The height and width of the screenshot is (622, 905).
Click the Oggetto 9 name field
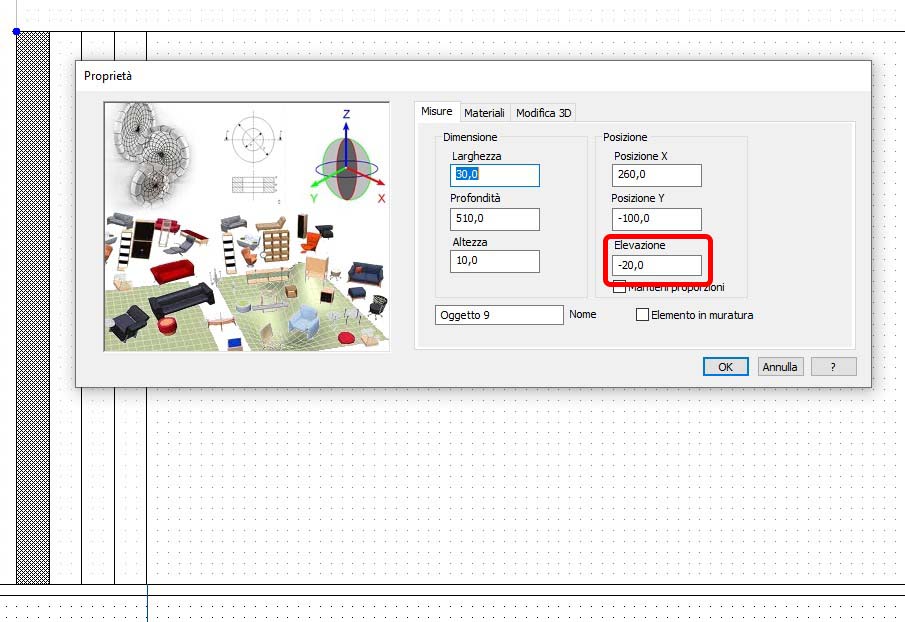[499, 315]
